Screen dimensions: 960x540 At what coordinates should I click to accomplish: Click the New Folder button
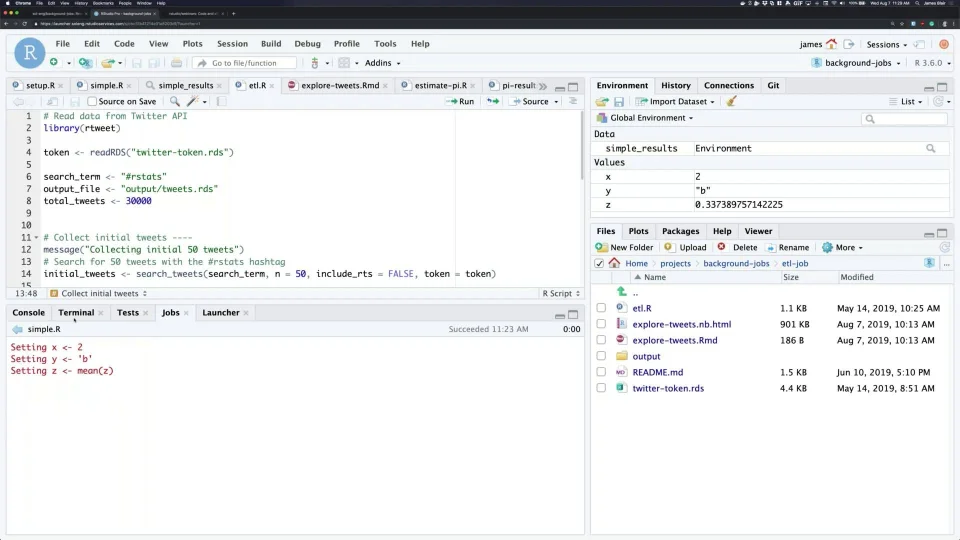(x=624, y=247)
